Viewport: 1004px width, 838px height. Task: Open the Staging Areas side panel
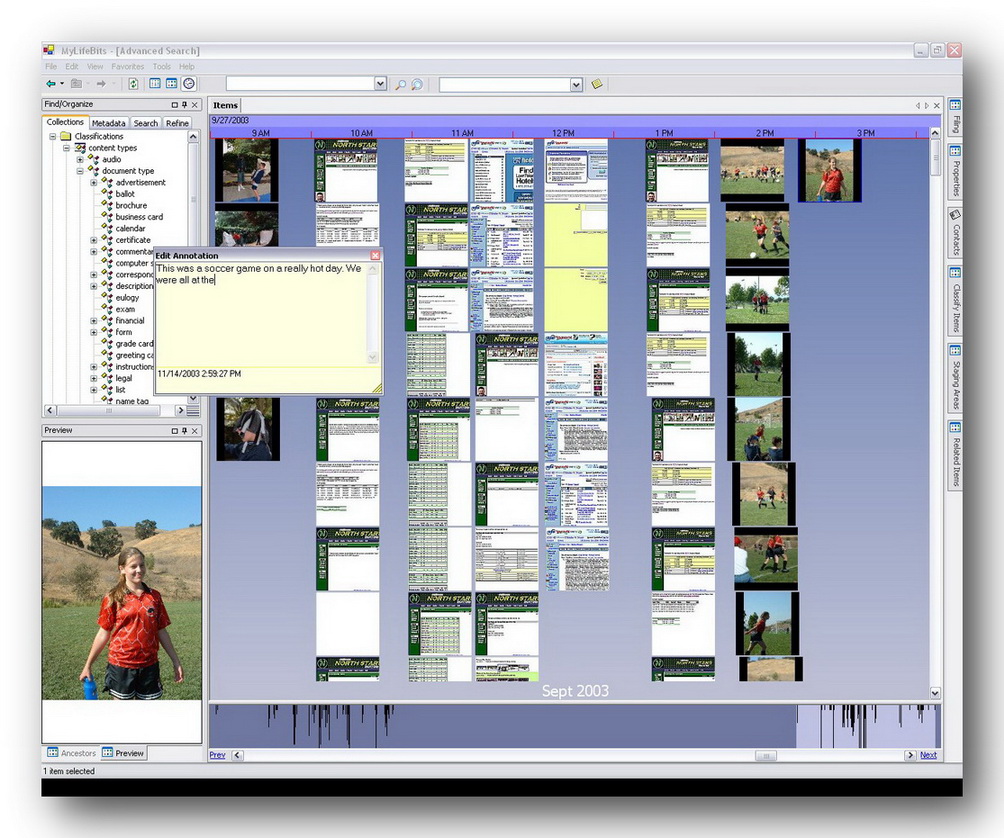pyautogui.click(x=955, y=378)
